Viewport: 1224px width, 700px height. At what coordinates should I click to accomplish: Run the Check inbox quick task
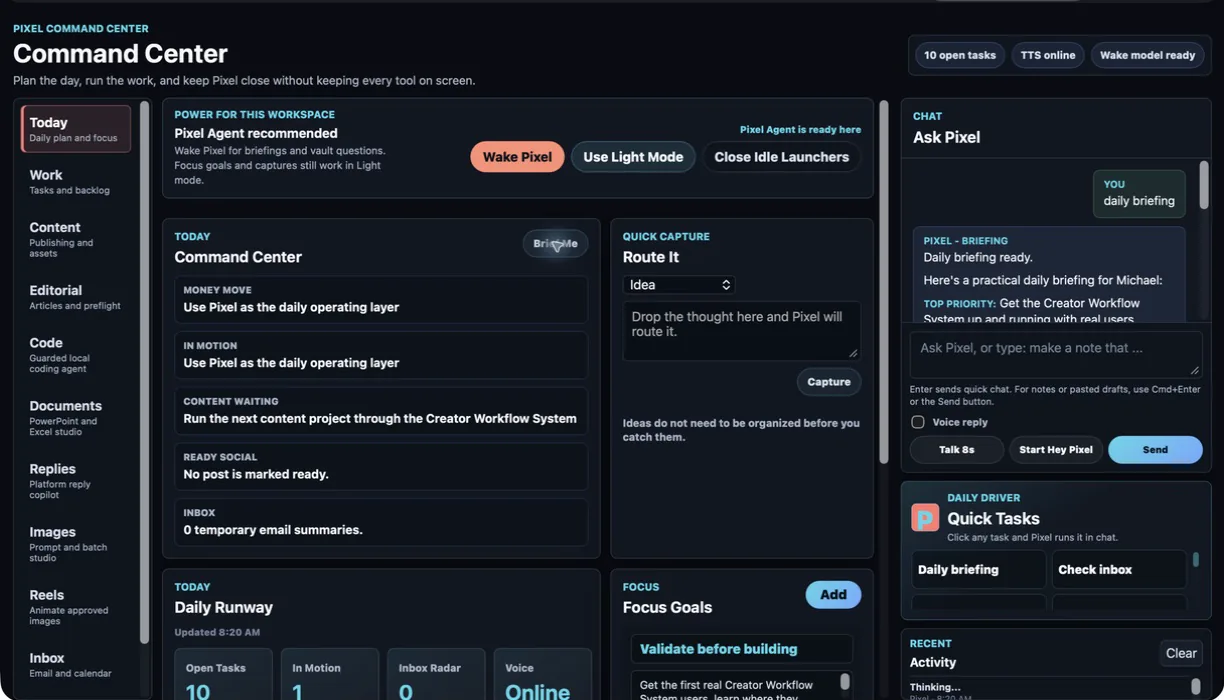[1119, 569]
